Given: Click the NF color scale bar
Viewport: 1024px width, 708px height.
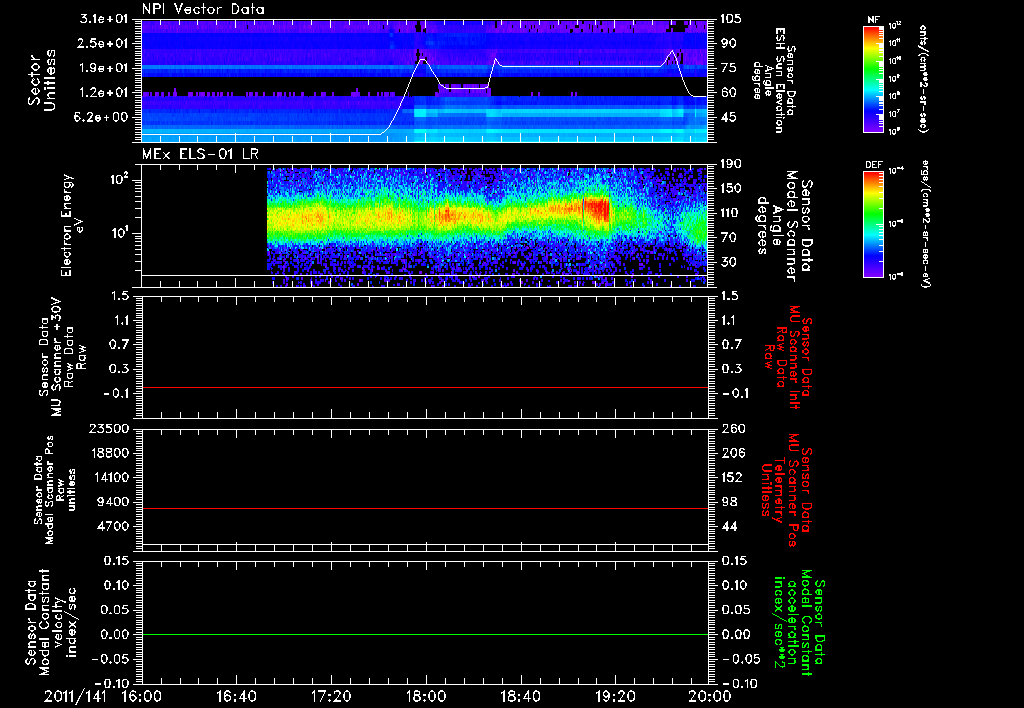Looking at the screenshot, I should coord(873,78).
